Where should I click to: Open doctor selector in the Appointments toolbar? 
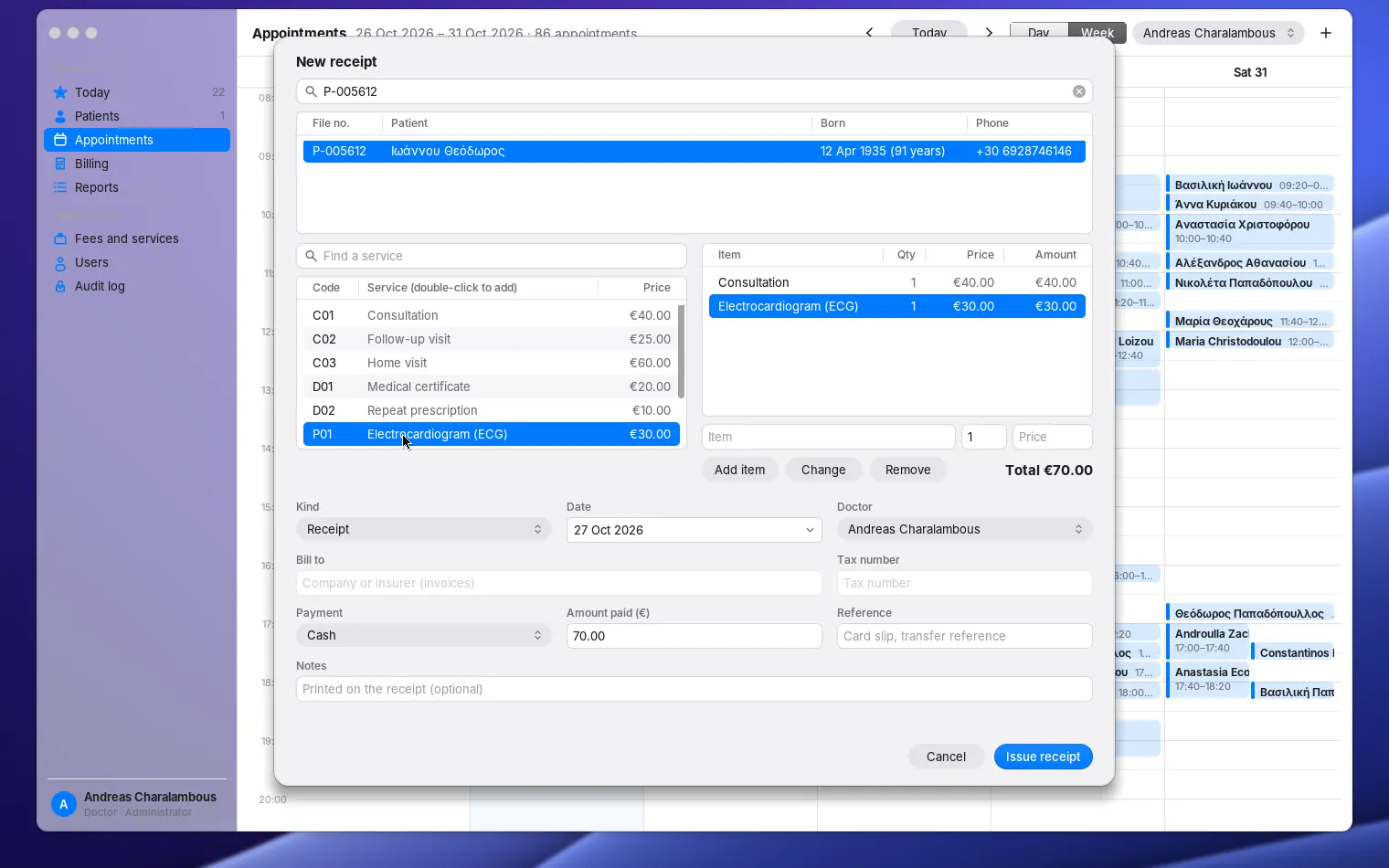pyautogui.click(x=1219, y=33)
